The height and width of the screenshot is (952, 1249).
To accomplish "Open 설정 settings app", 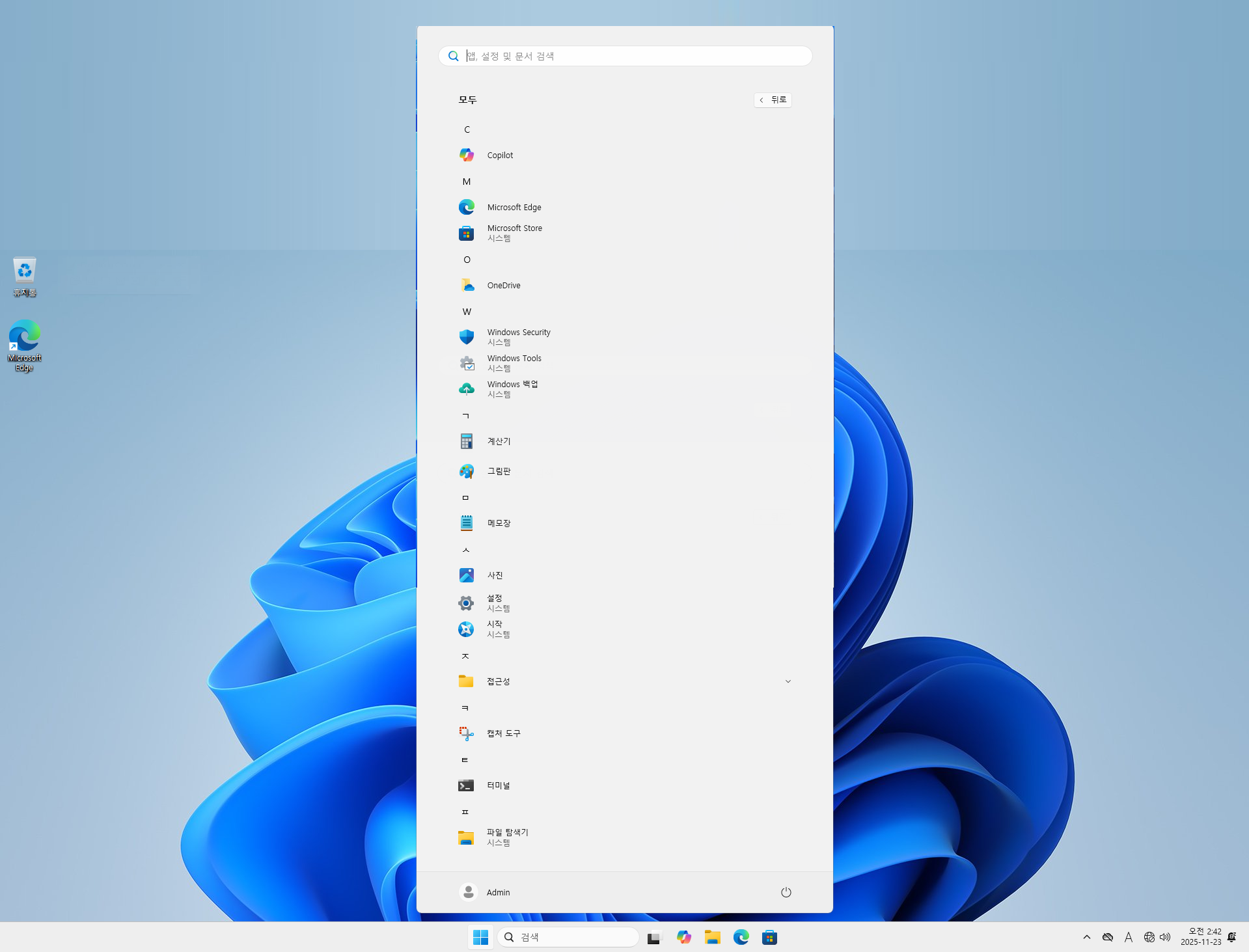I will (625, 603).
